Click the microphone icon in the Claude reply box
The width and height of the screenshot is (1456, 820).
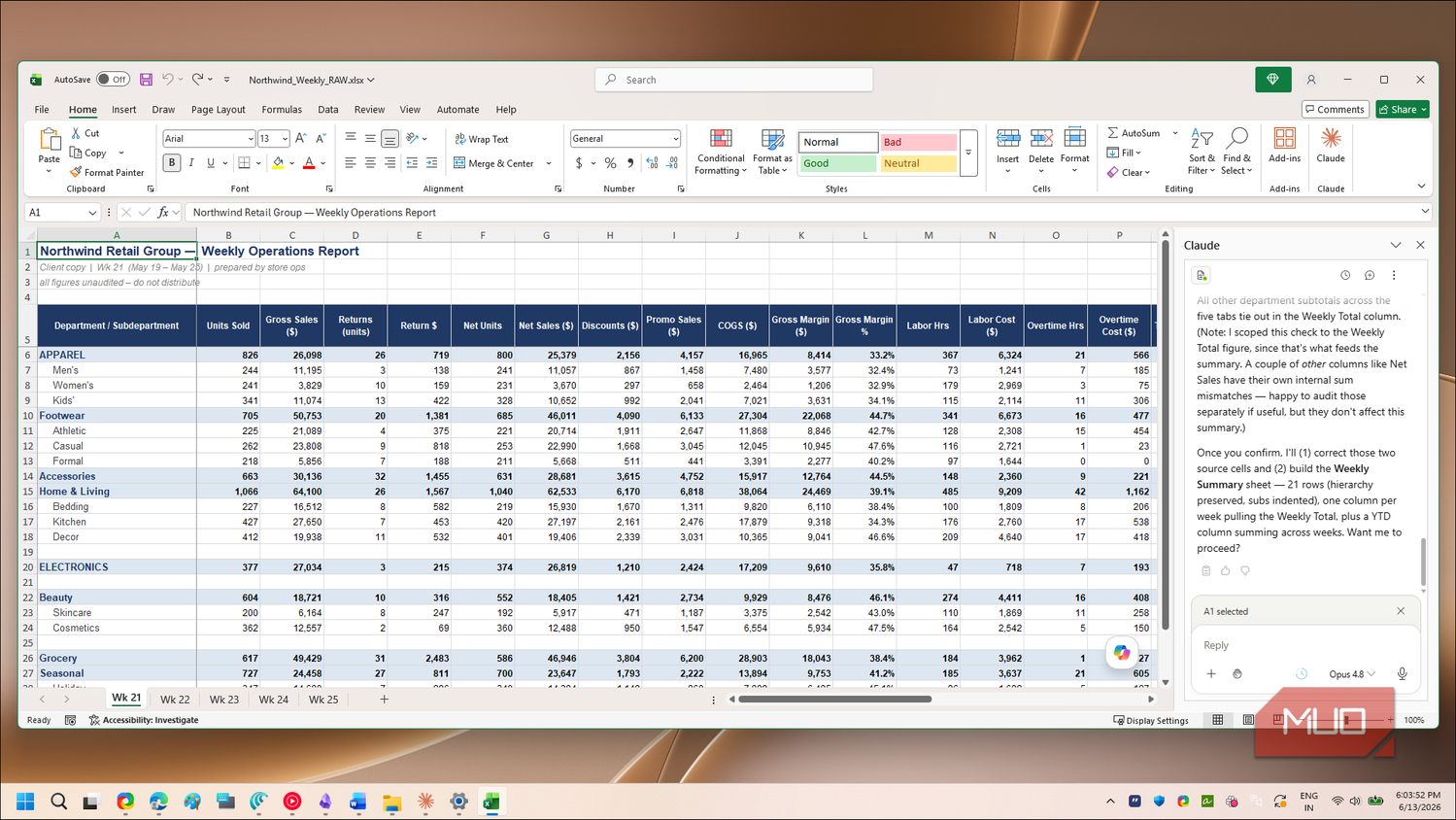(x=1403, y=673)
